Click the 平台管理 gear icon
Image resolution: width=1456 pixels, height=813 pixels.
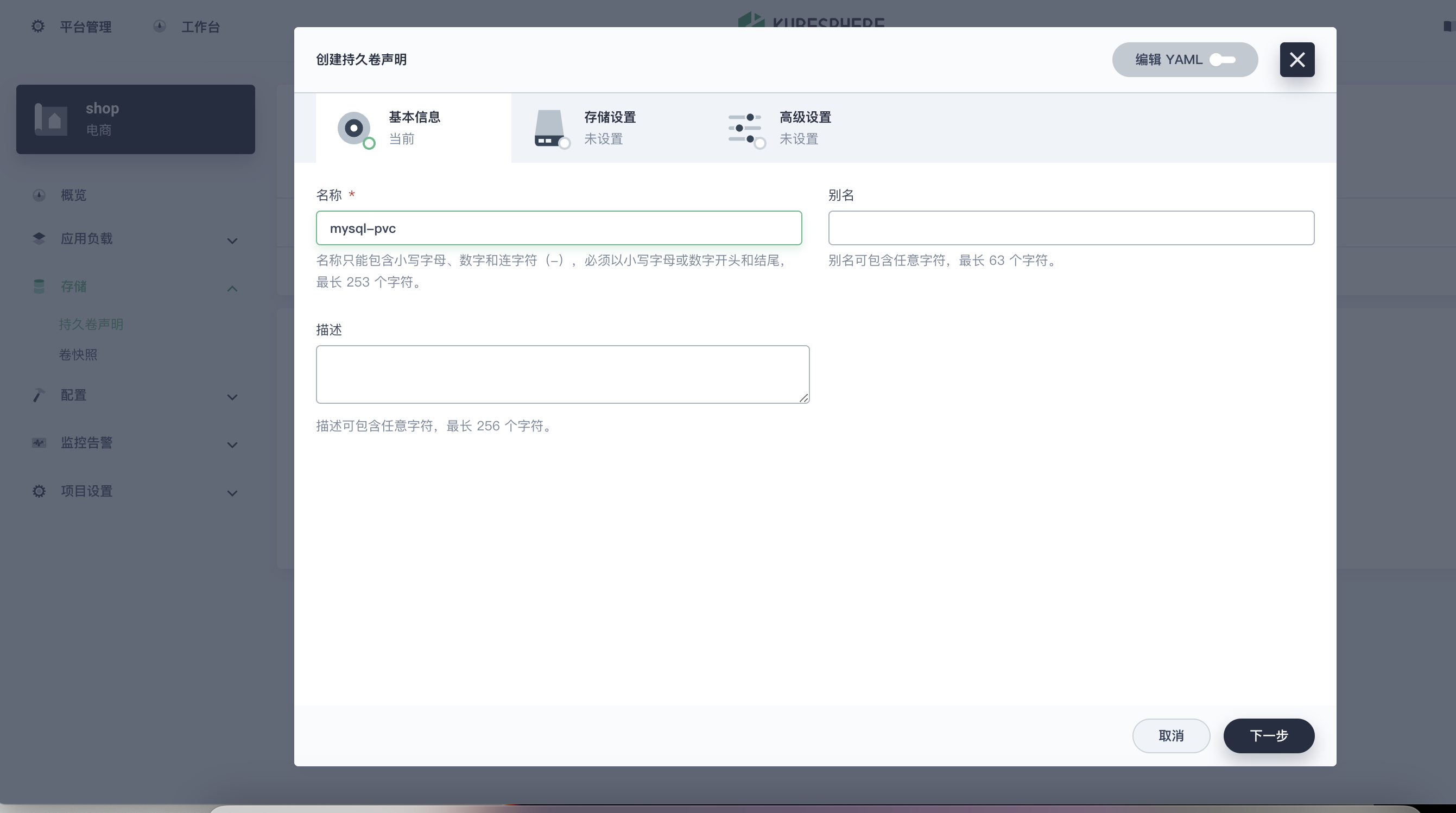tap(38, 26)
